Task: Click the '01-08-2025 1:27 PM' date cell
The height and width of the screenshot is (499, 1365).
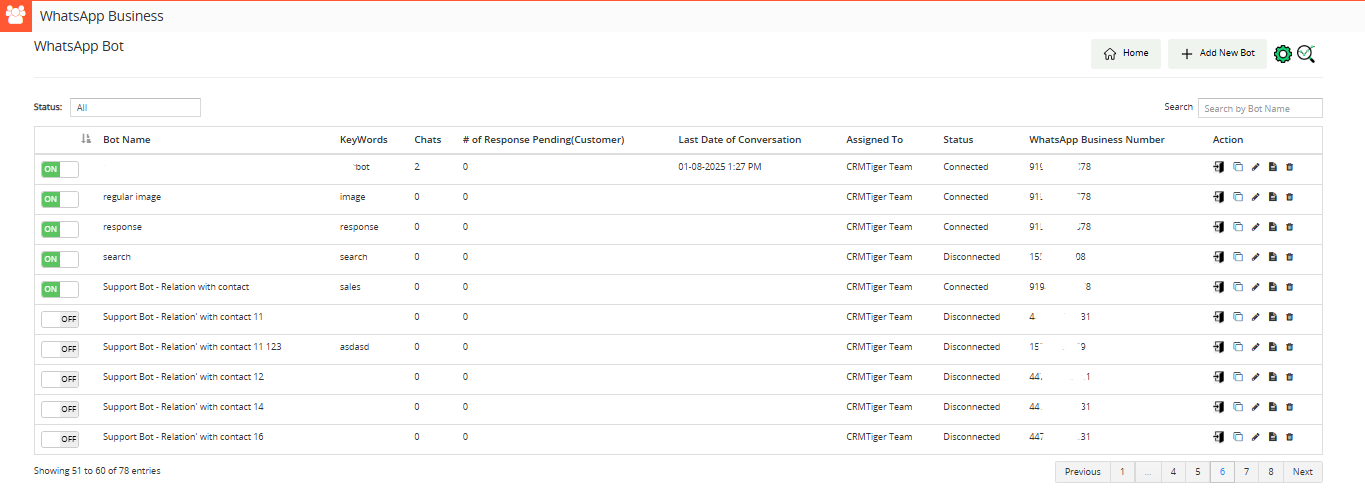Action: pos(720,167)
